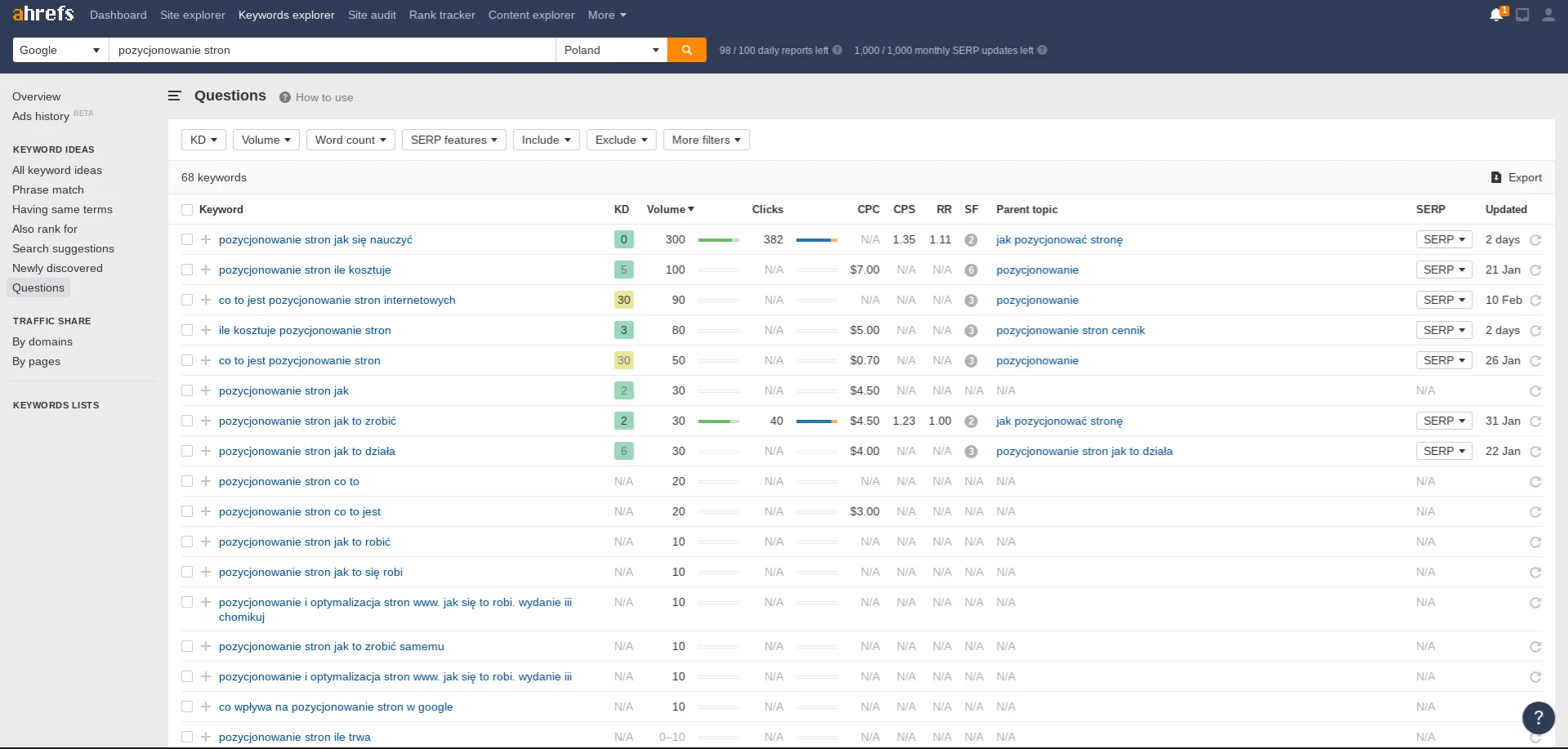Check the box for 'pozycjonowanie stron ile kosztuje'
The image size is (1568, 749).
tap(187, 270)
